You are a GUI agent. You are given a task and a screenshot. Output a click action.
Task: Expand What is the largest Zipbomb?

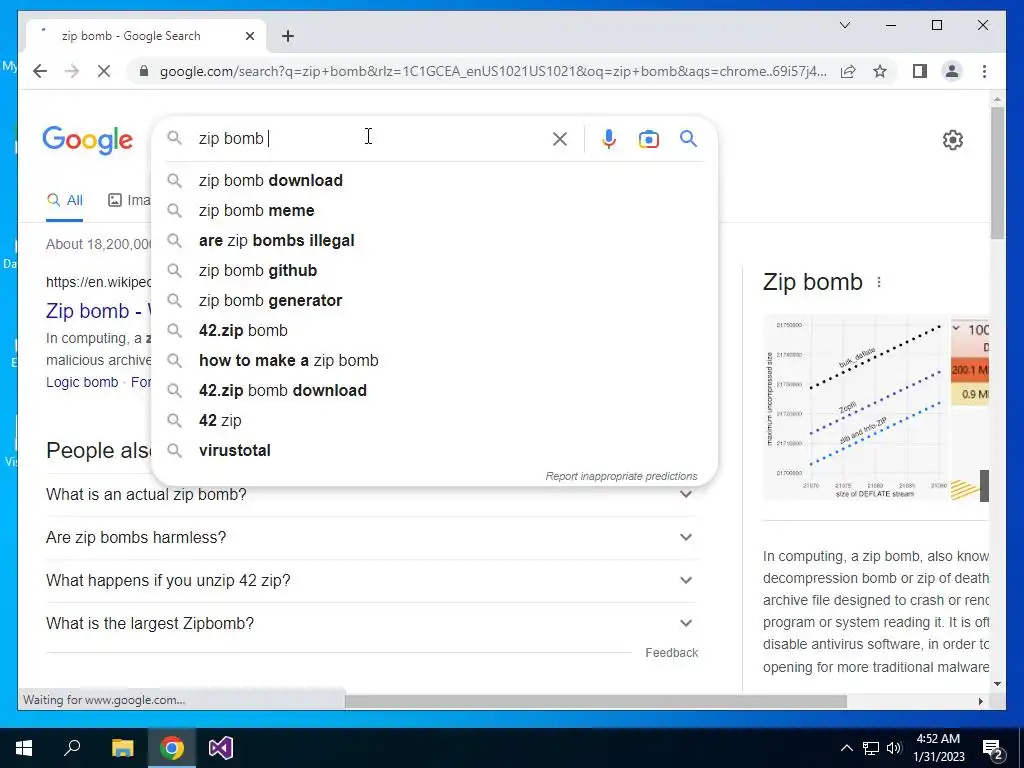(370, 624)
